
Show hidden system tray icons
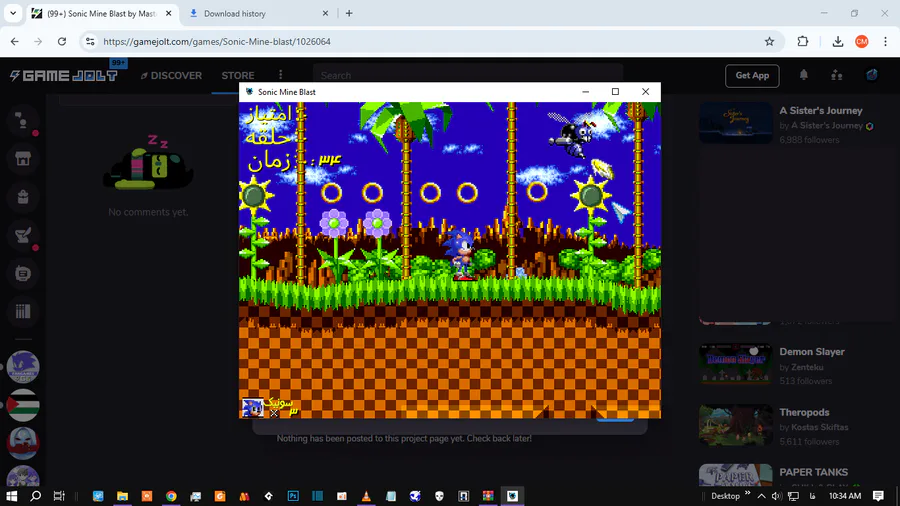click(x=761, y=496)
